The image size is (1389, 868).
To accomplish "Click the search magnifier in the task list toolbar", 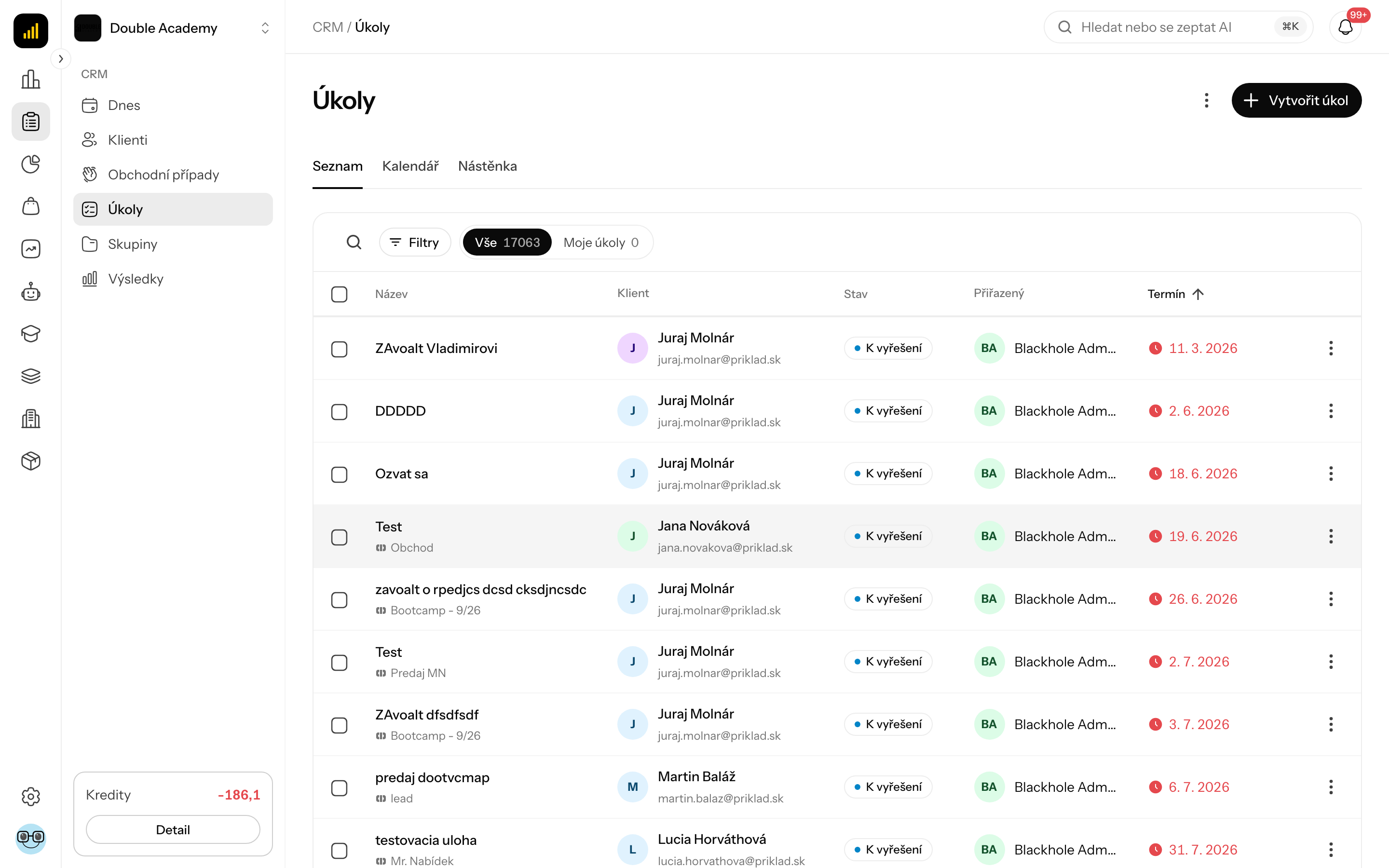I will [x=354, y=242].
